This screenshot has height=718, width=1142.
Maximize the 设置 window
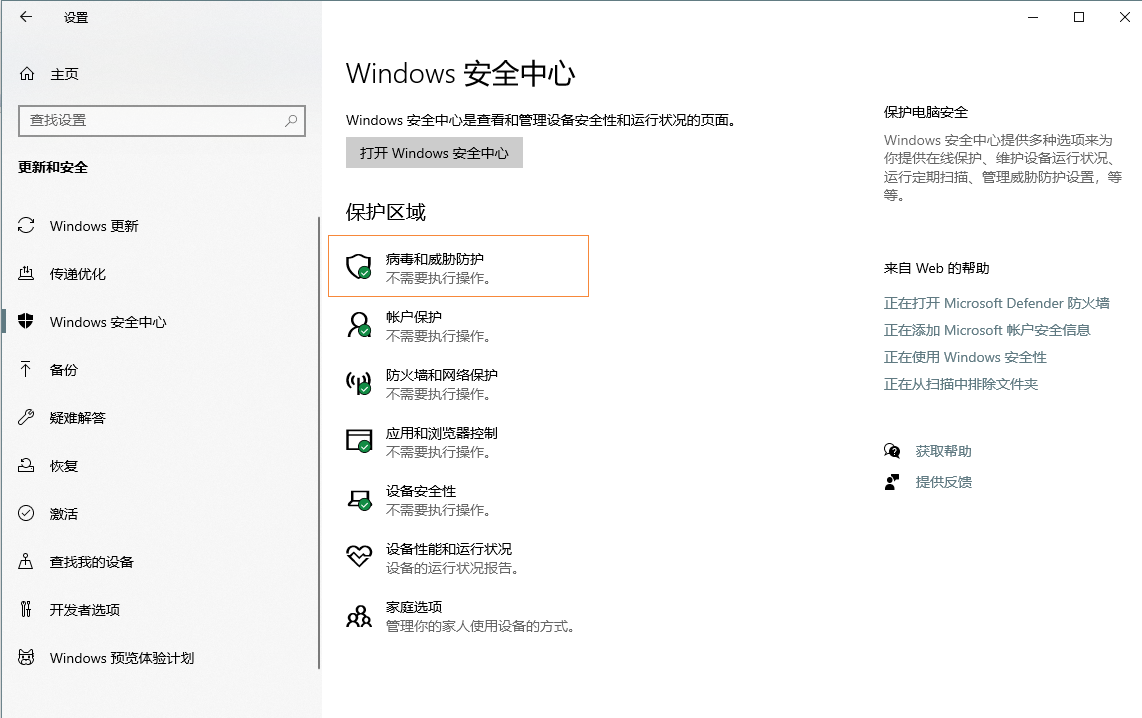[x=1079, y=17]
